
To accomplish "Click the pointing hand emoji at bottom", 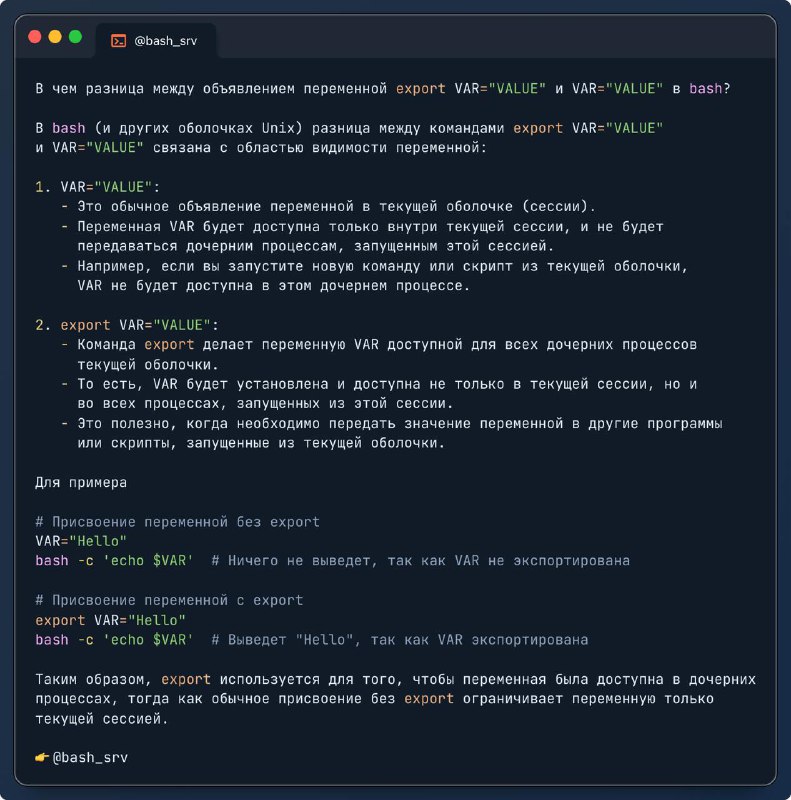I will click(x=42, y=757).
